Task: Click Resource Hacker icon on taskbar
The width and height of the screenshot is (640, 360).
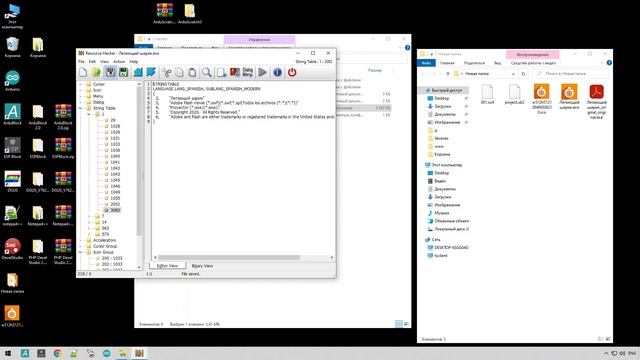Action: [x=139, y=353]
